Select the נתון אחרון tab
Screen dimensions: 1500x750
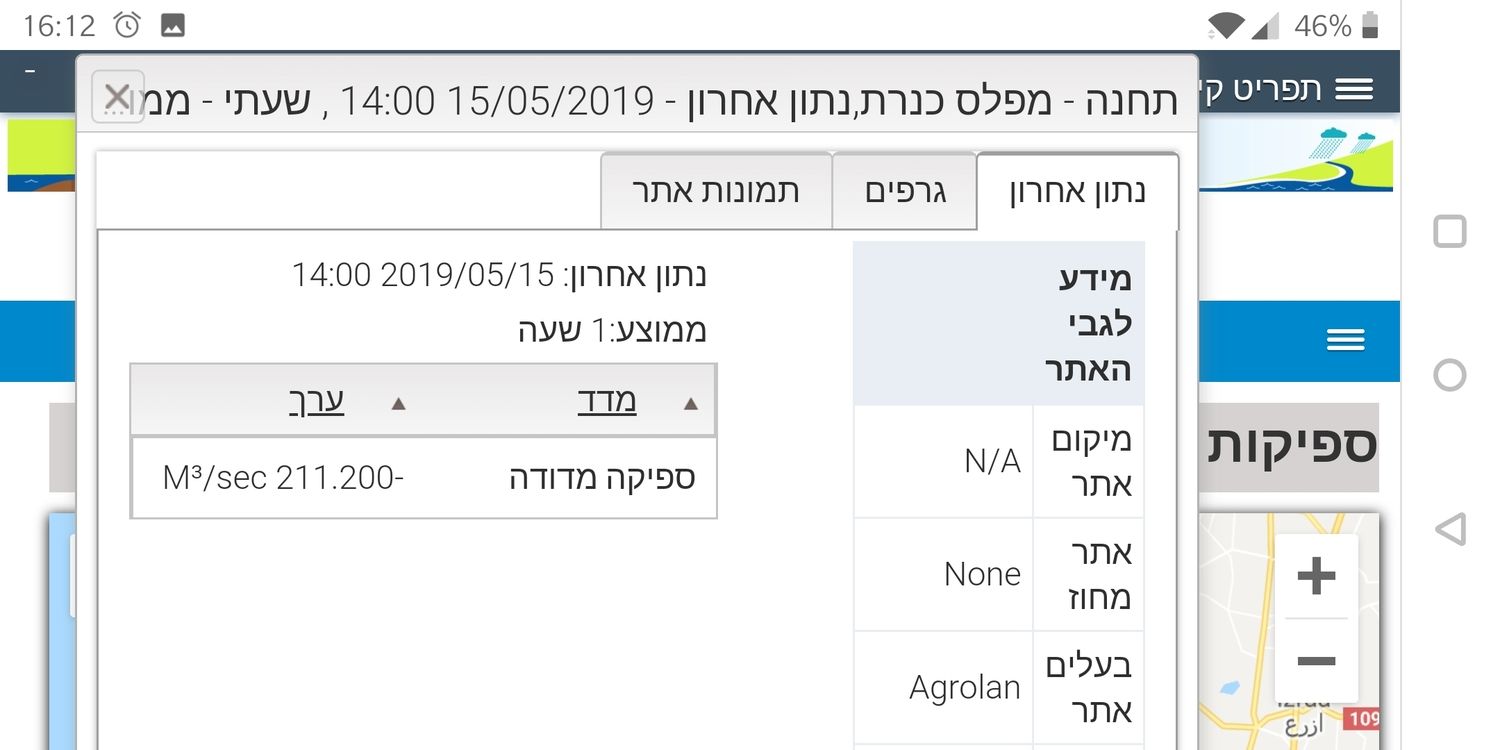[x=1076, y=191]
